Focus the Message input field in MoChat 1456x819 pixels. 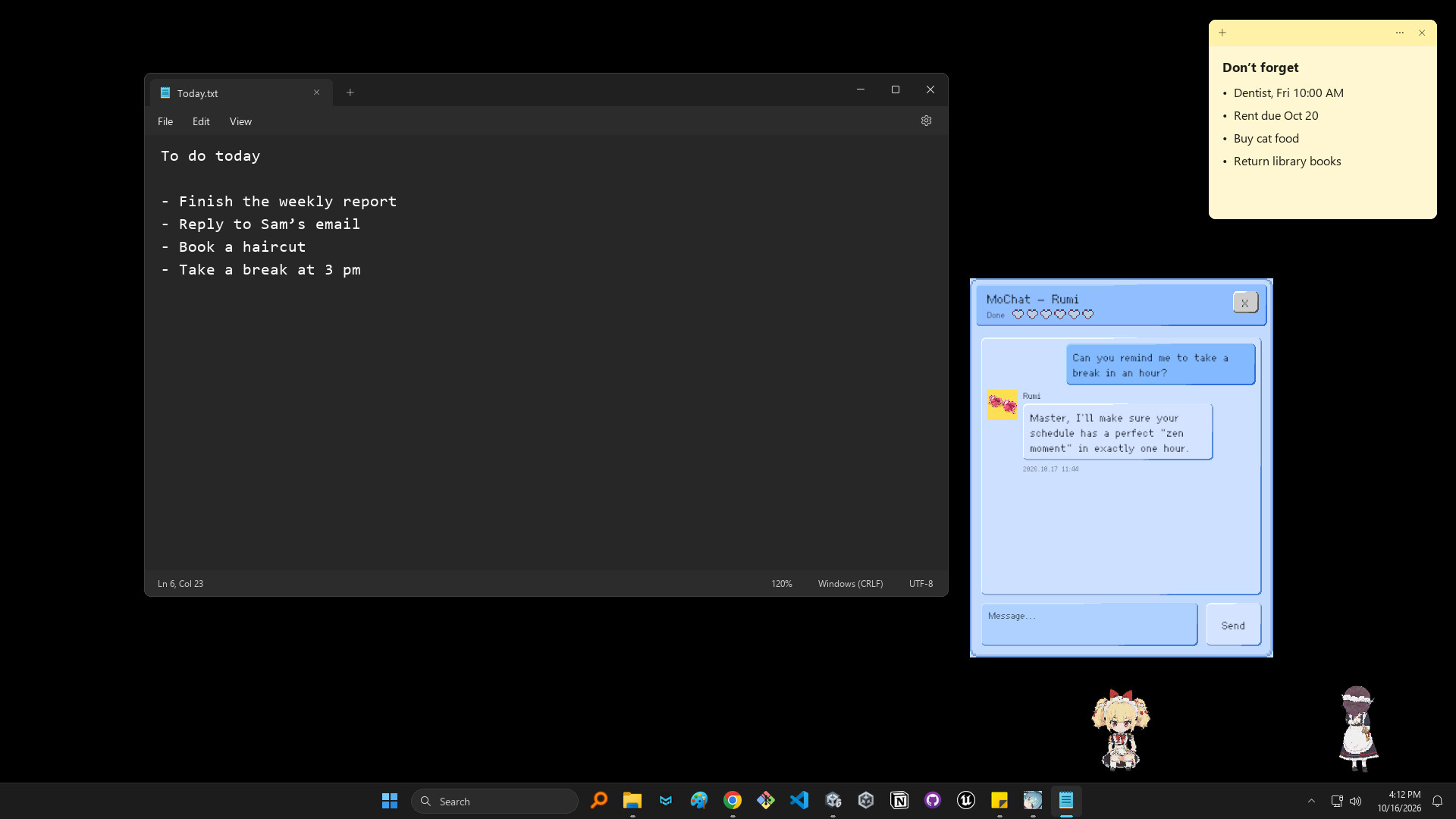click(x=1089, y=625)
